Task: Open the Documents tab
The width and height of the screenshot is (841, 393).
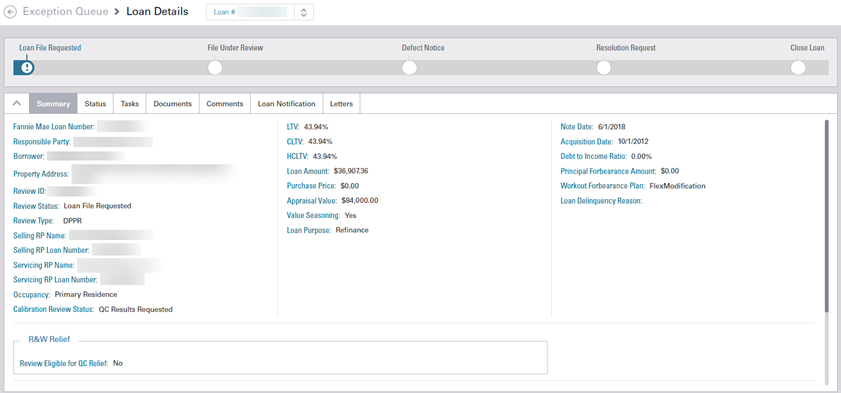Action: [x=173, y=104]
